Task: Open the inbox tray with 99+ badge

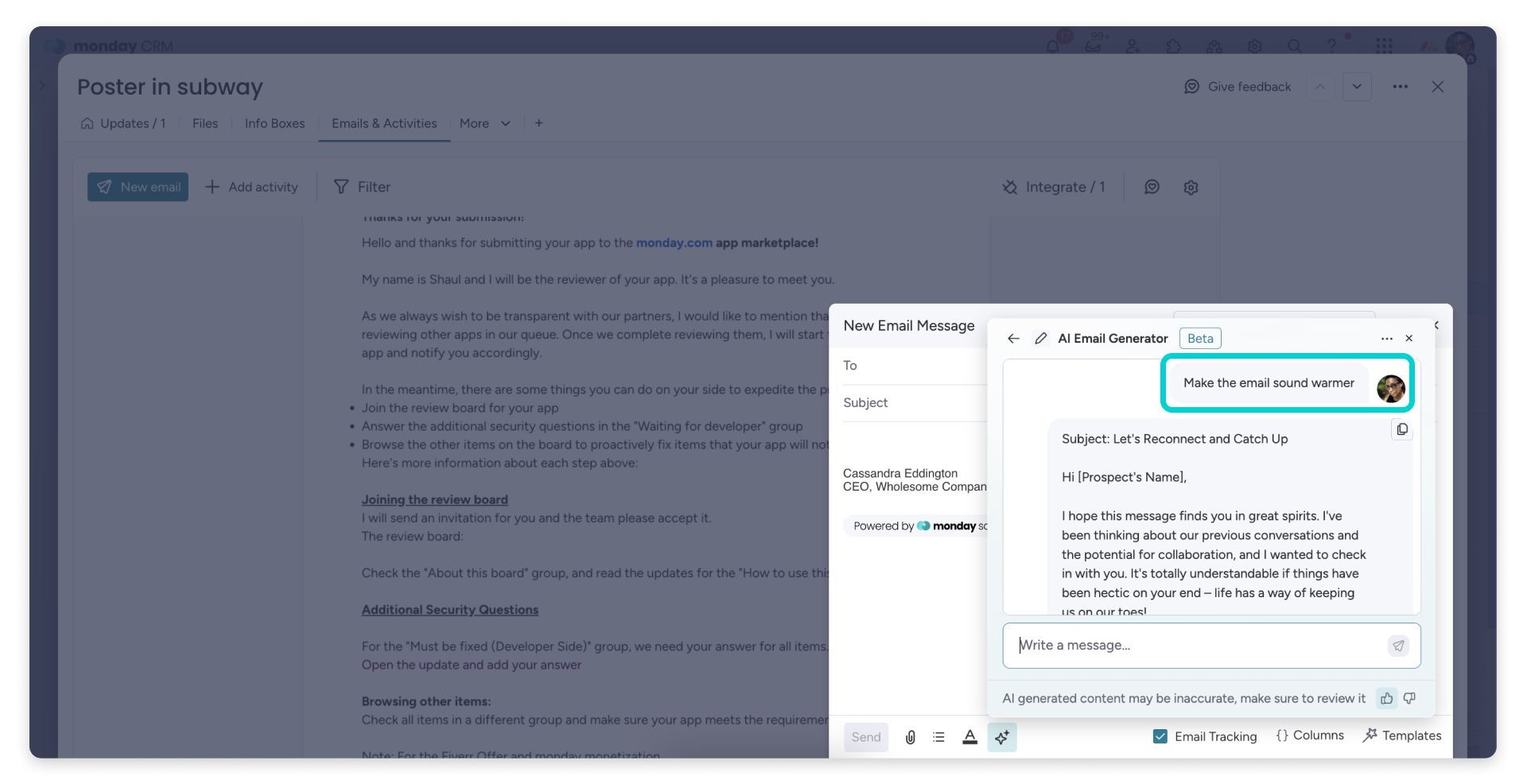Action: pyautogui.click(x=1094, y=46)
